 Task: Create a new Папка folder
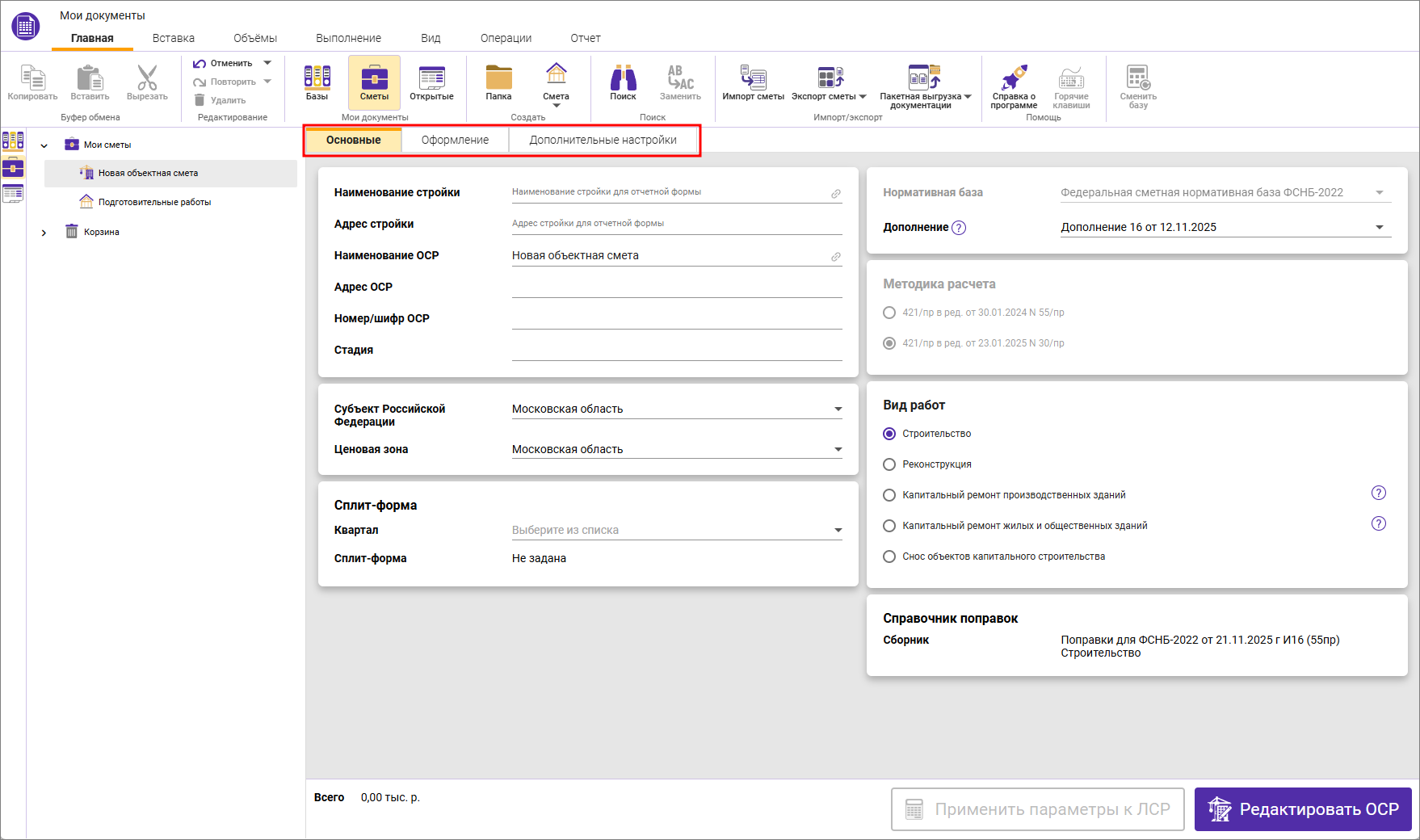pyautogui.click(x=498, y=82)
